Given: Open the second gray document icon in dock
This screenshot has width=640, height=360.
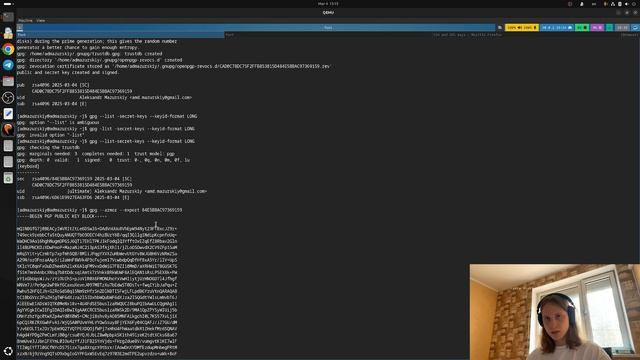Looking at the screenshot, I should pyautogui.click(x=8, y=162).
